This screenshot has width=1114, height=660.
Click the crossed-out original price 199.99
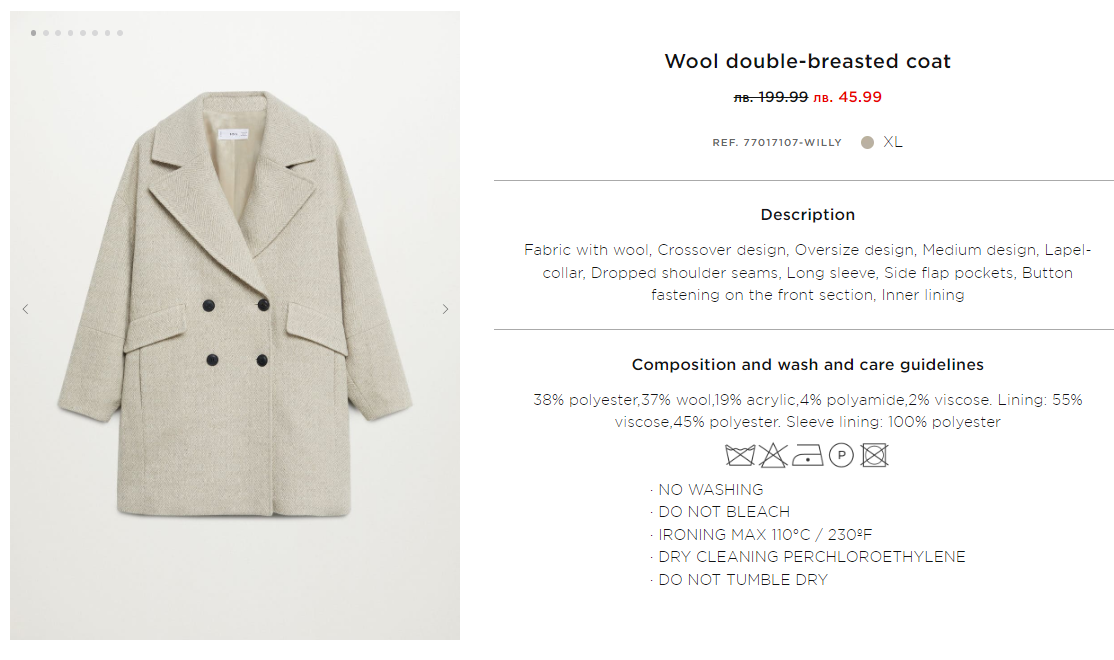[771, 97]
